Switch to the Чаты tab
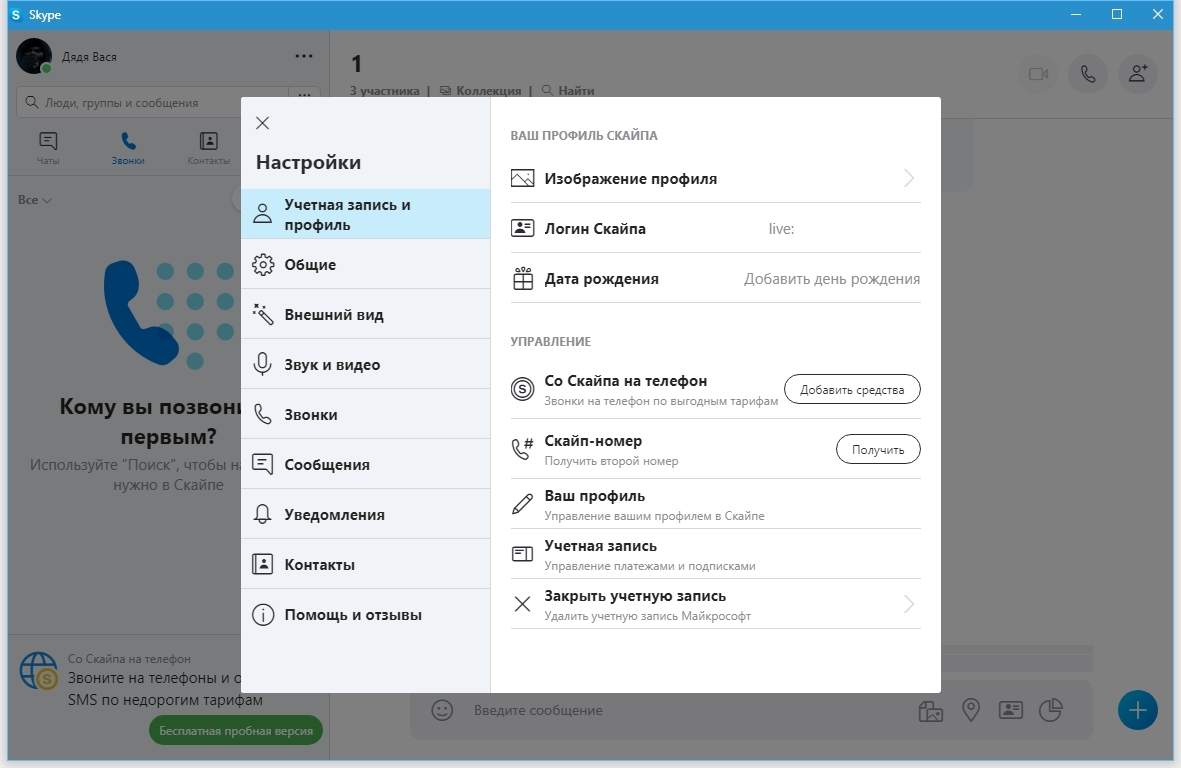Screen dimensions: 1181x768 [48, 148]
